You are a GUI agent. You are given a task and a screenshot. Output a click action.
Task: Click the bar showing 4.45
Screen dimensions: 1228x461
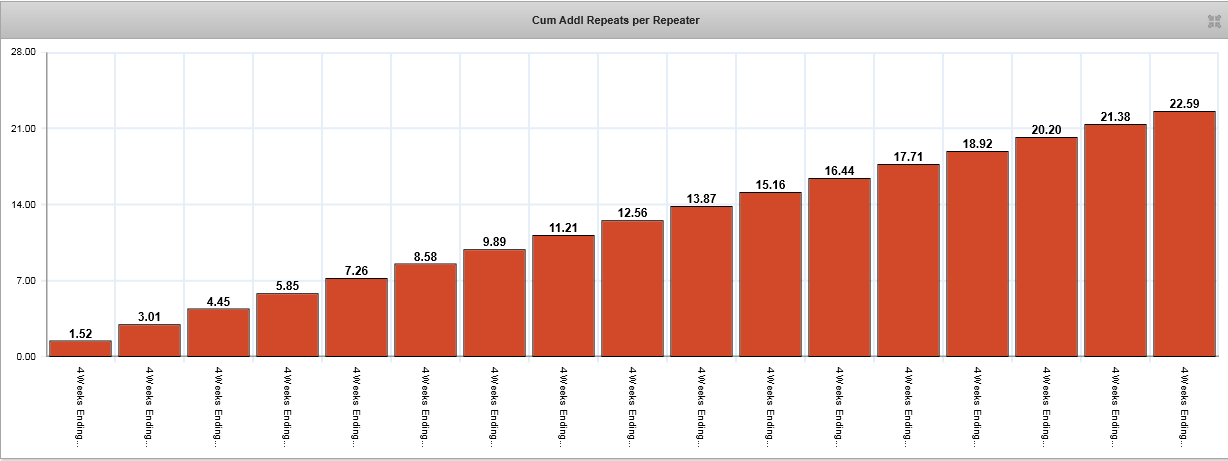[218, 332]
